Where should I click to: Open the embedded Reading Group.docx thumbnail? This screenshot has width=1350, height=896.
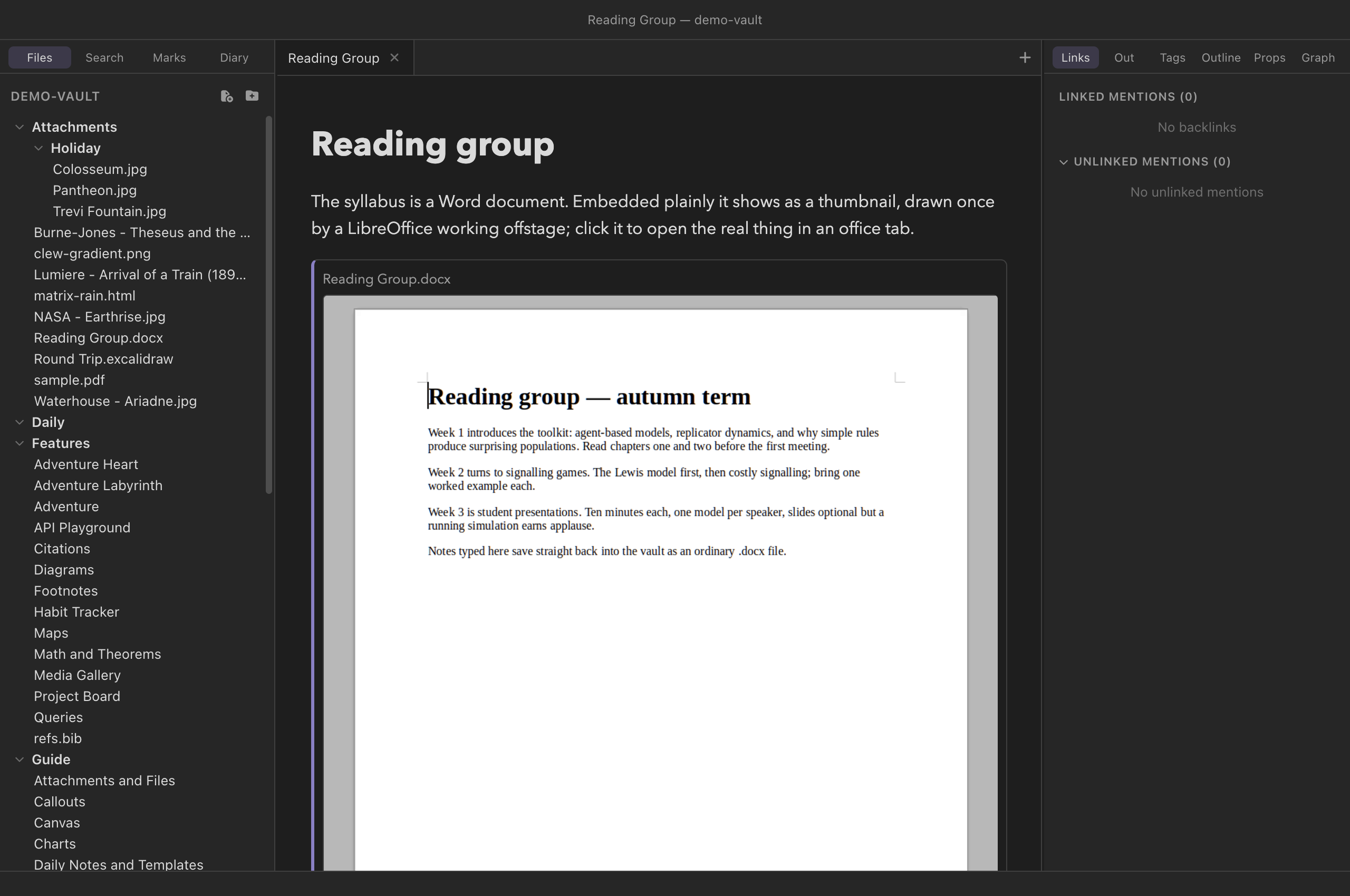(x=660, y=583)
